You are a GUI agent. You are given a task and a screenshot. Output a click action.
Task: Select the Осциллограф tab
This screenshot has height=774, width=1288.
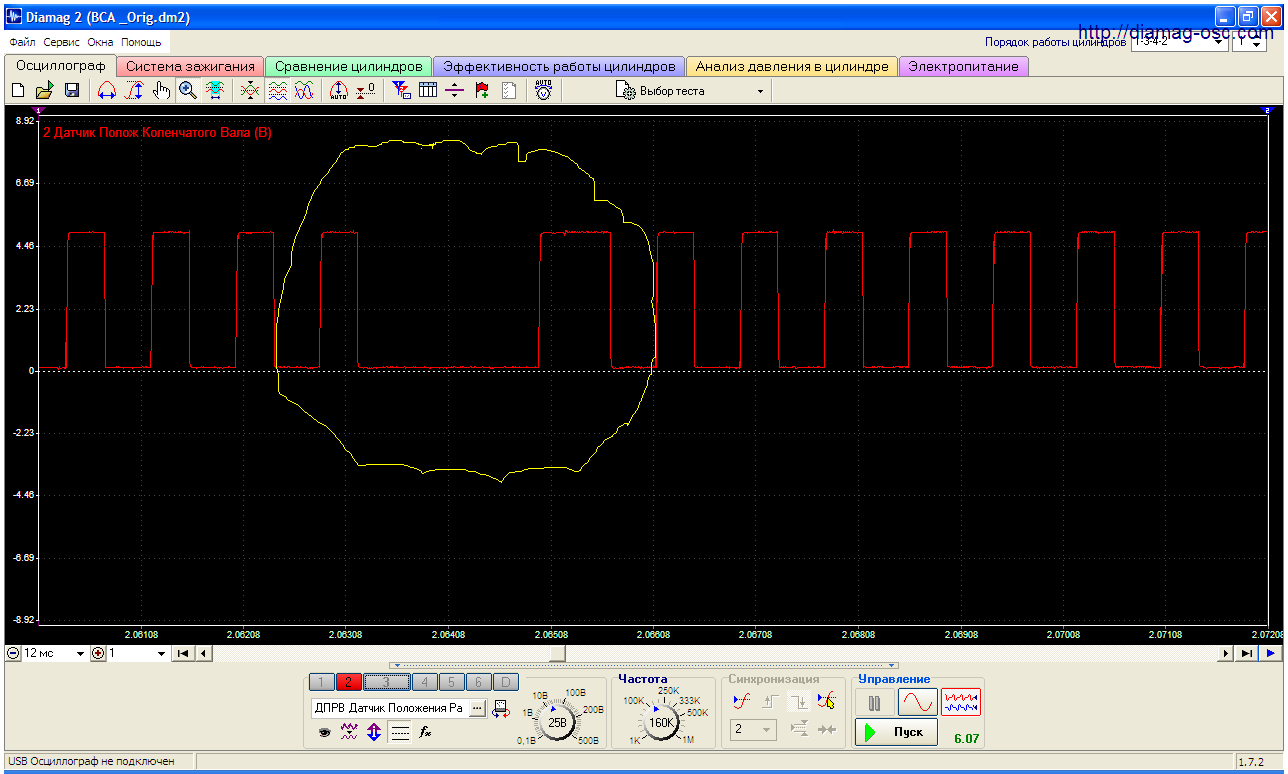click(61, 66)
